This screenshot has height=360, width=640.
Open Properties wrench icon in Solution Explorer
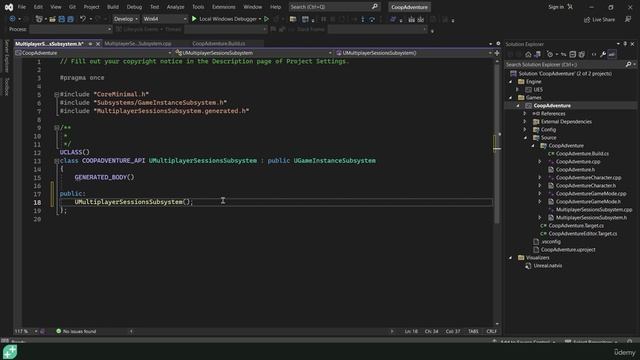tap(603, 54)
